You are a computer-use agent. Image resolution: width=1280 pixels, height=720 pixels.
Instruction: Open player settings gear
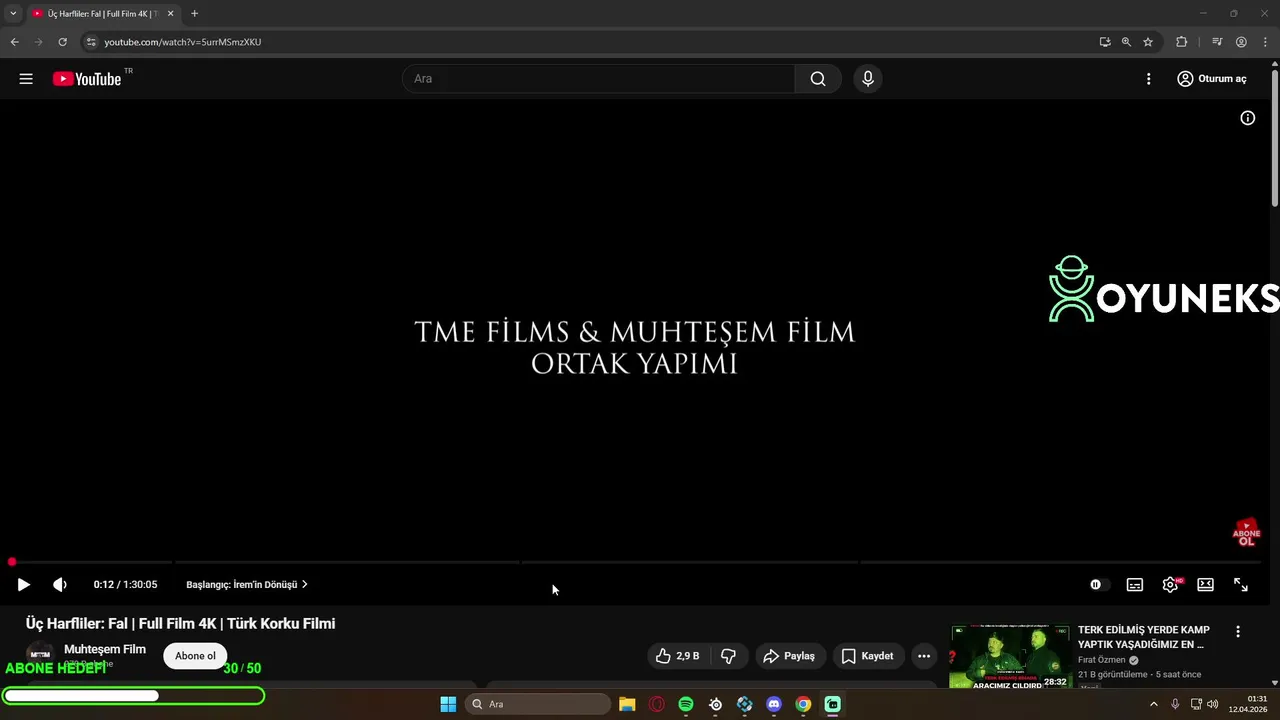tap(1170, 585)
